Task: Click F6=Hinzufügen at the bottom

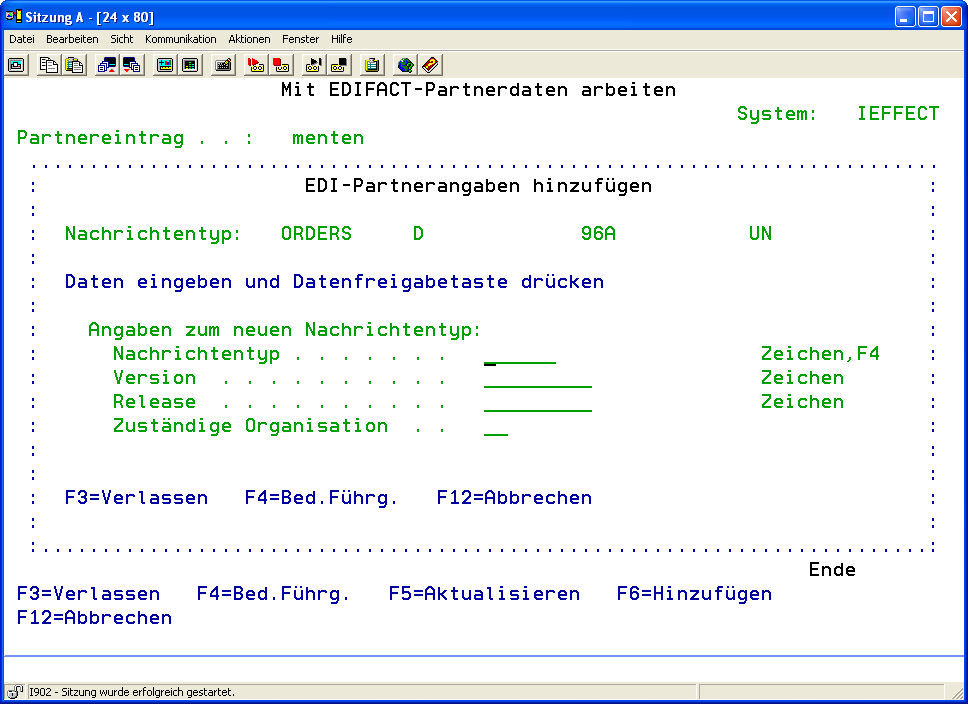Action: click(x=694, y=594)
